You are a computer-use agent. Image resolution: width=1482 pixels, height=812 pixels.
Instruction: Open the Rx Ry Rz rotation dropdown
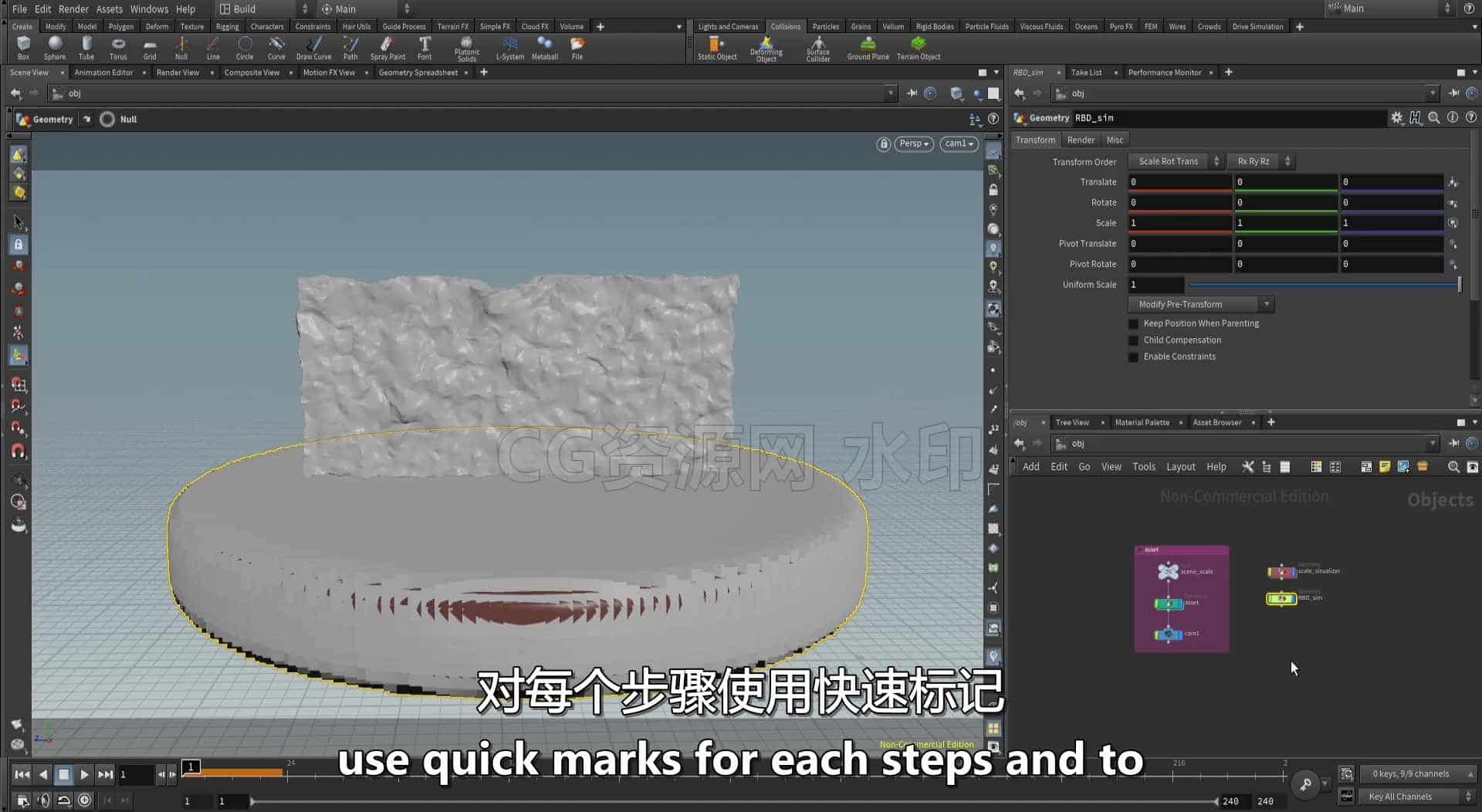point(1260,161)
